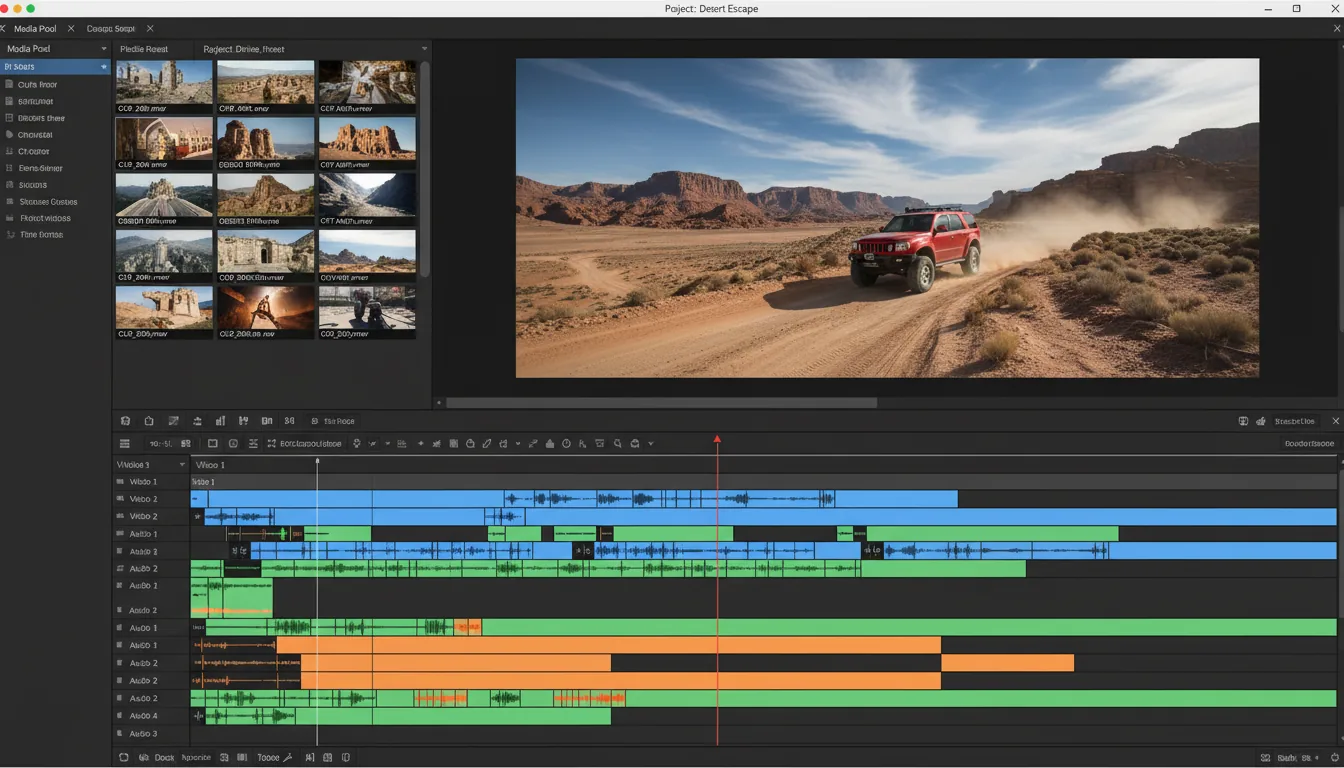The width and height of the screenshot is (1344, 768).
Task: Open the Media Pool dropdown in the sidebar header
Action: coord(103,48)
